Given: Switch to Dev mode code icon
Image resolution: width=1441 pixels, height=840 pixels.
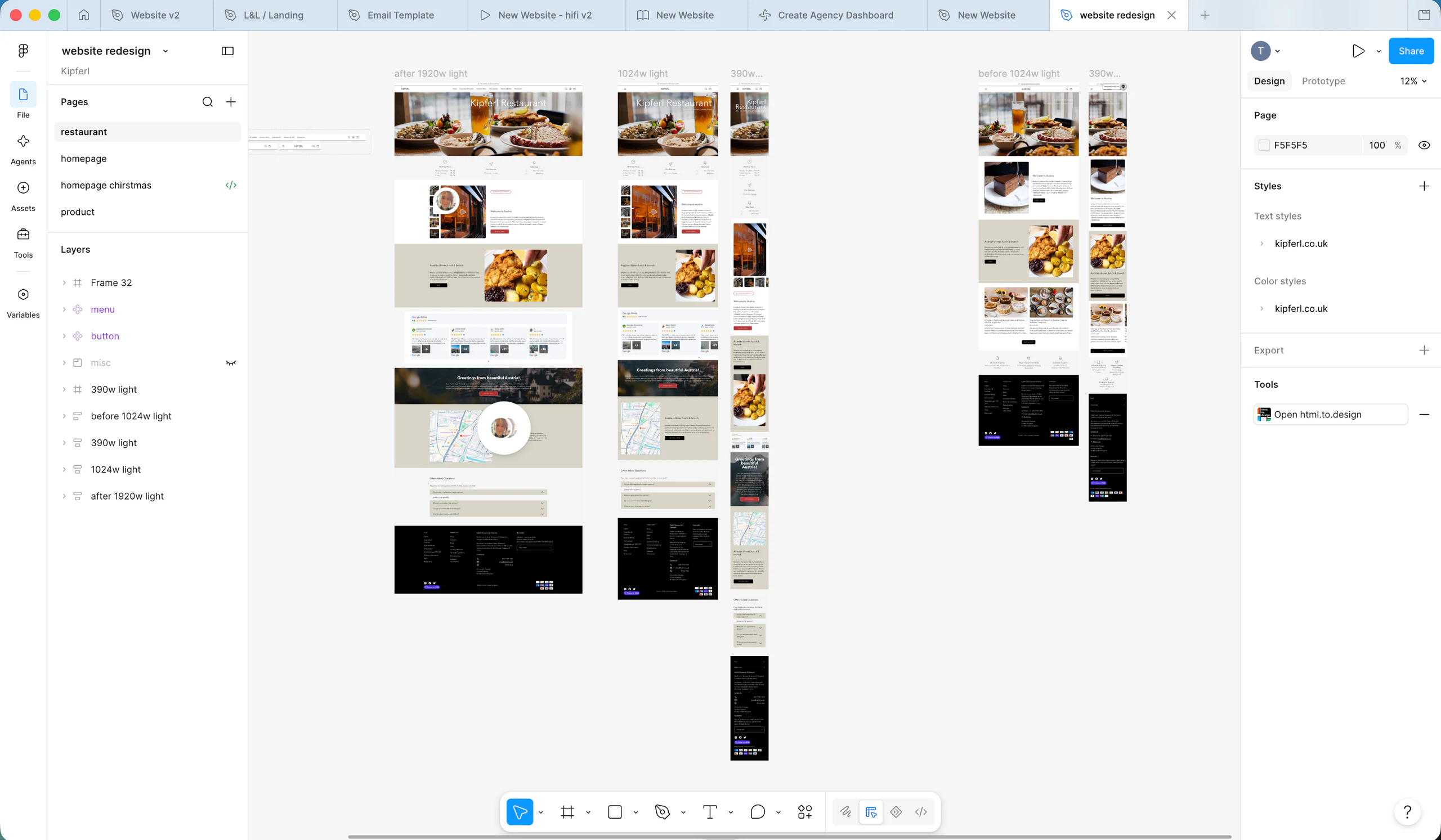Looking at the screenshot, I should [921, 812].
